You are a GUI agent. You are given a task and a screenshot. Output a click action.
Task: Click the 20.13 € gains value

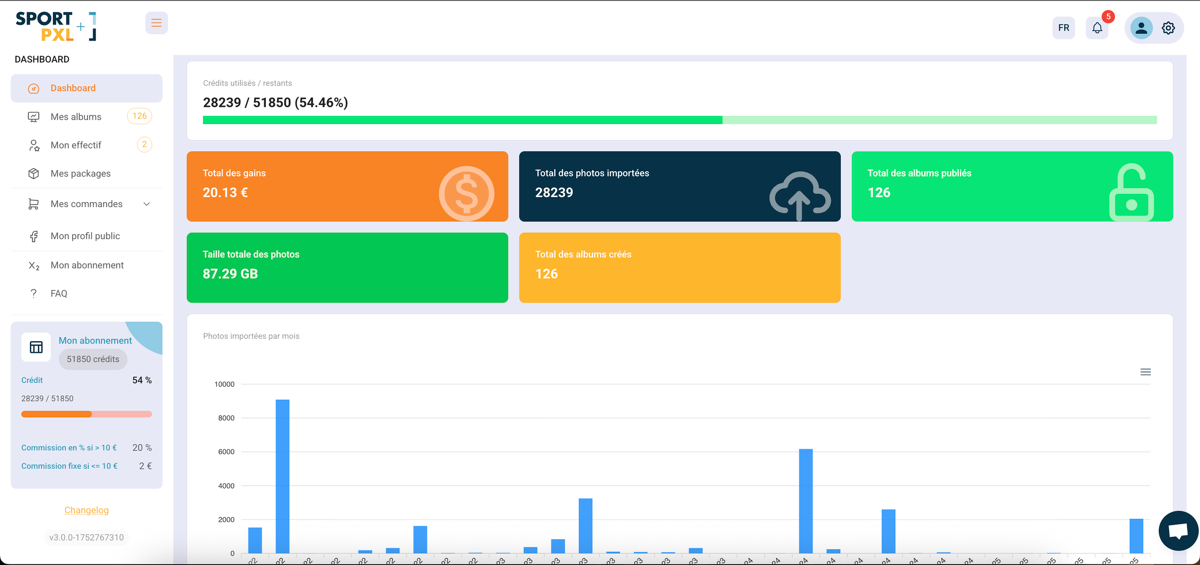[225, 192]
